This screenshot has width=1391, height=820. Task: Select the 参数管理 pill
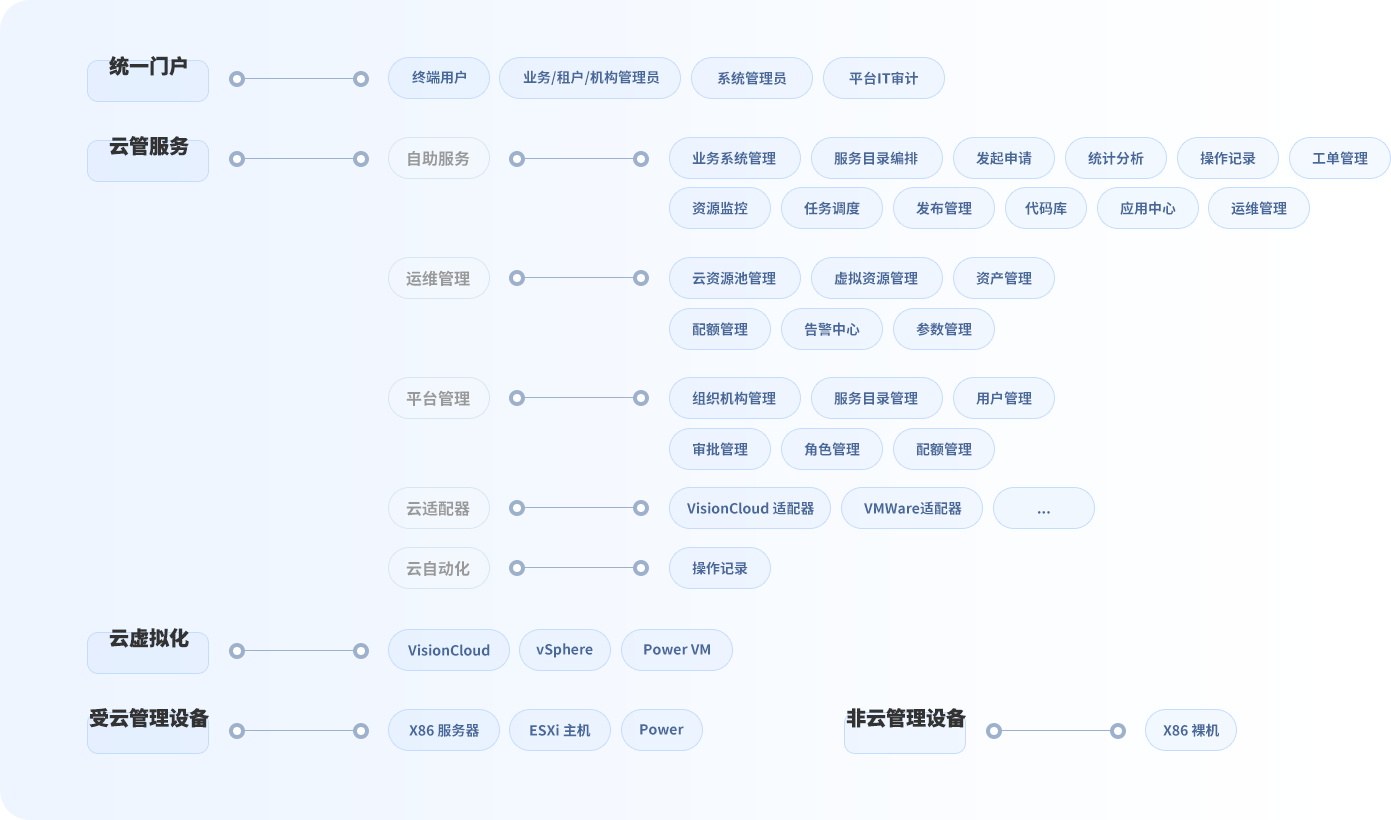pos(944,329)
